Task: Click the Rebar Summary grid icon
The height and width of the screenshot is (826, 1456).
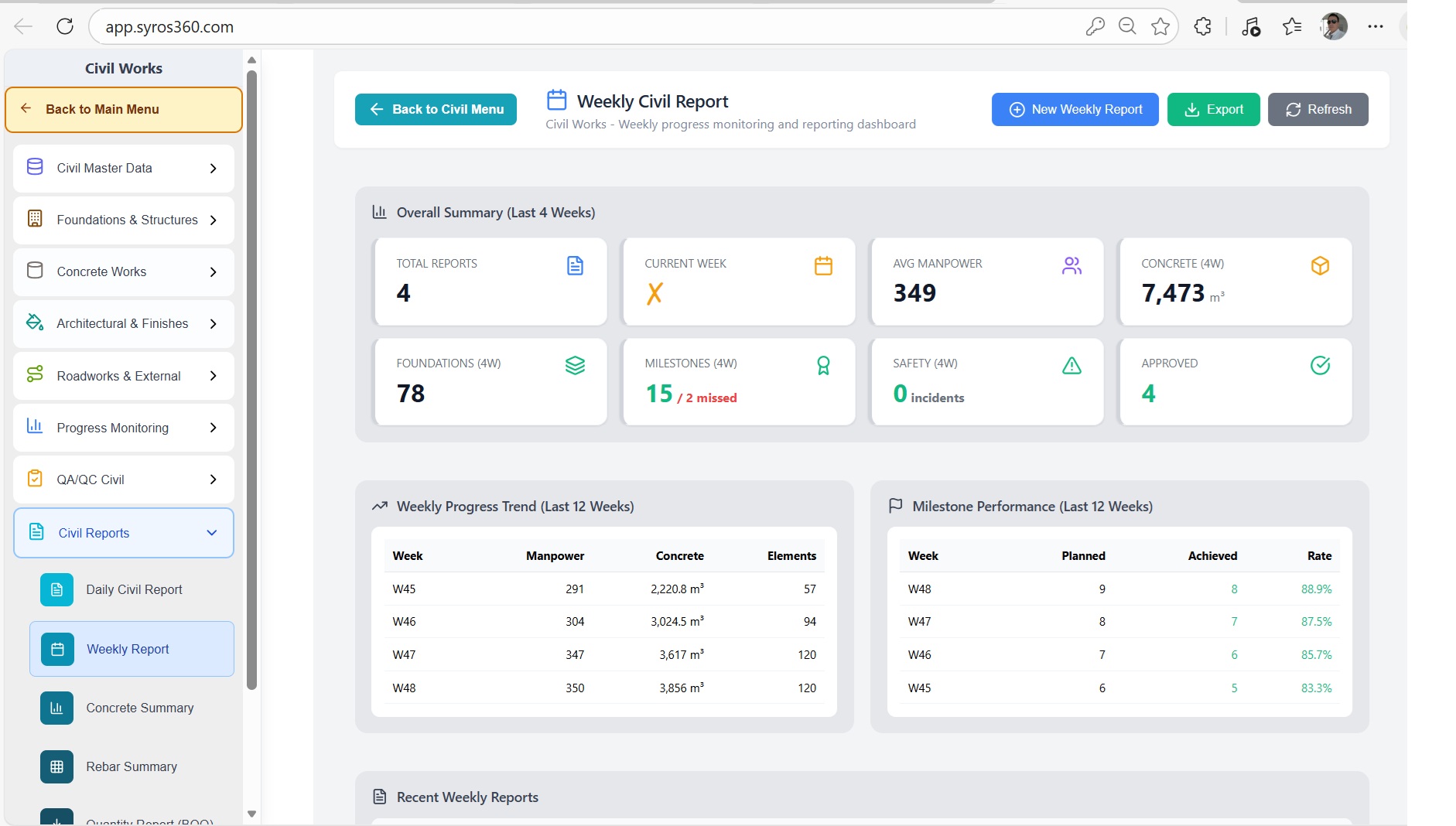Action: pos(56,767)
